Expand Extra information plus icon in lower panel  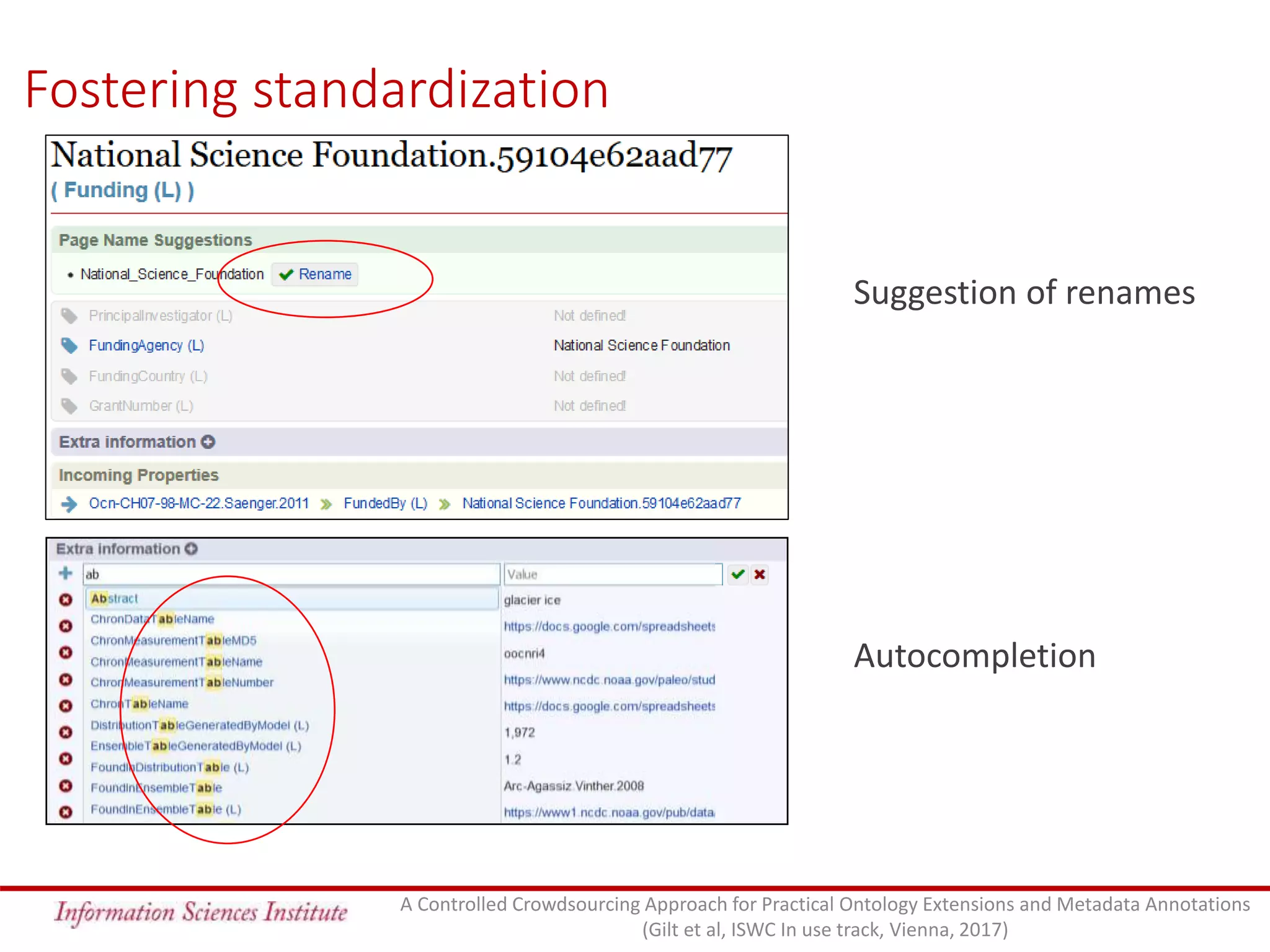pyautogui.click(x=192, y=549)
